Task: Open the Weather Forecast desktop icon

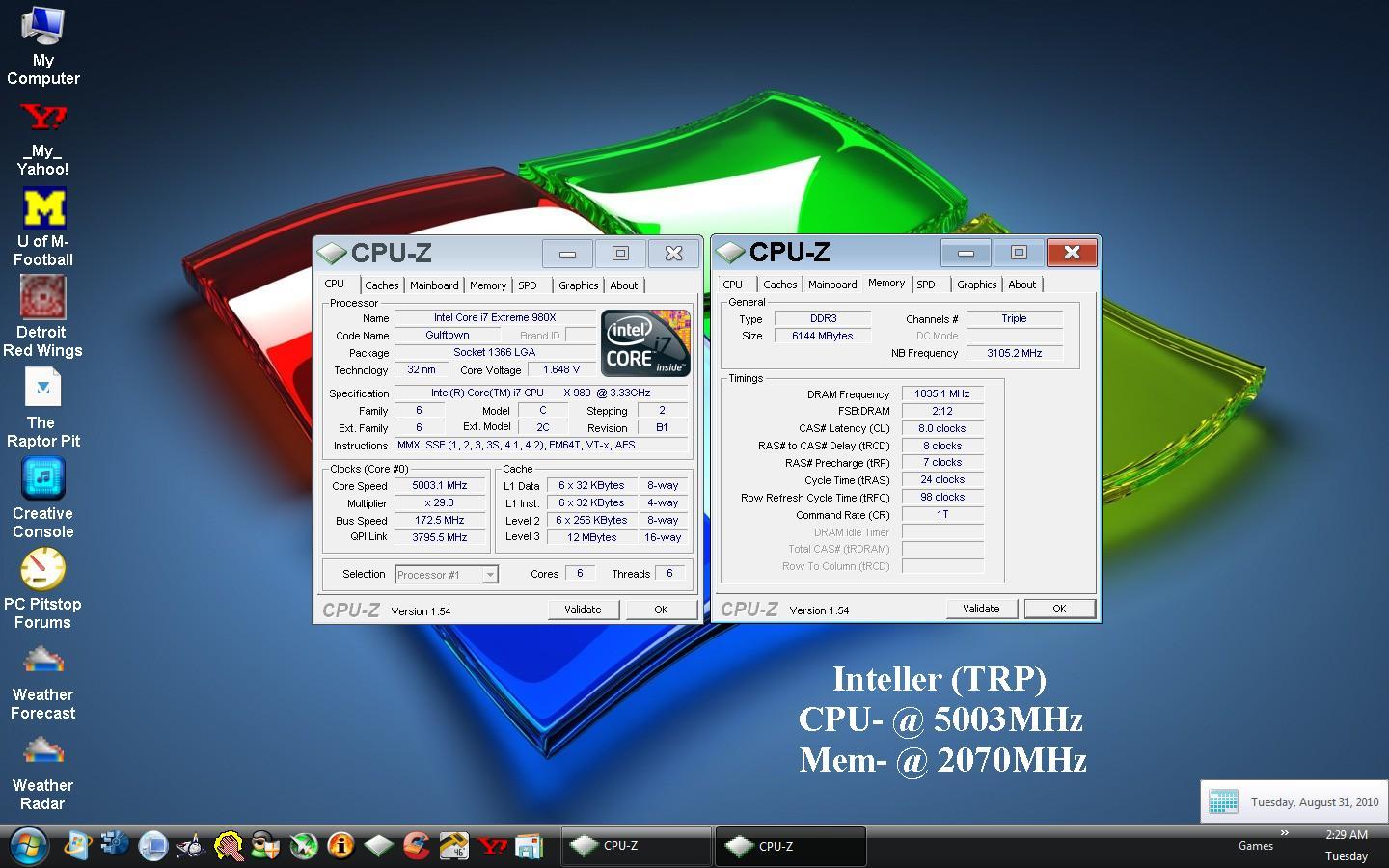Action: [x=42, y=681]
